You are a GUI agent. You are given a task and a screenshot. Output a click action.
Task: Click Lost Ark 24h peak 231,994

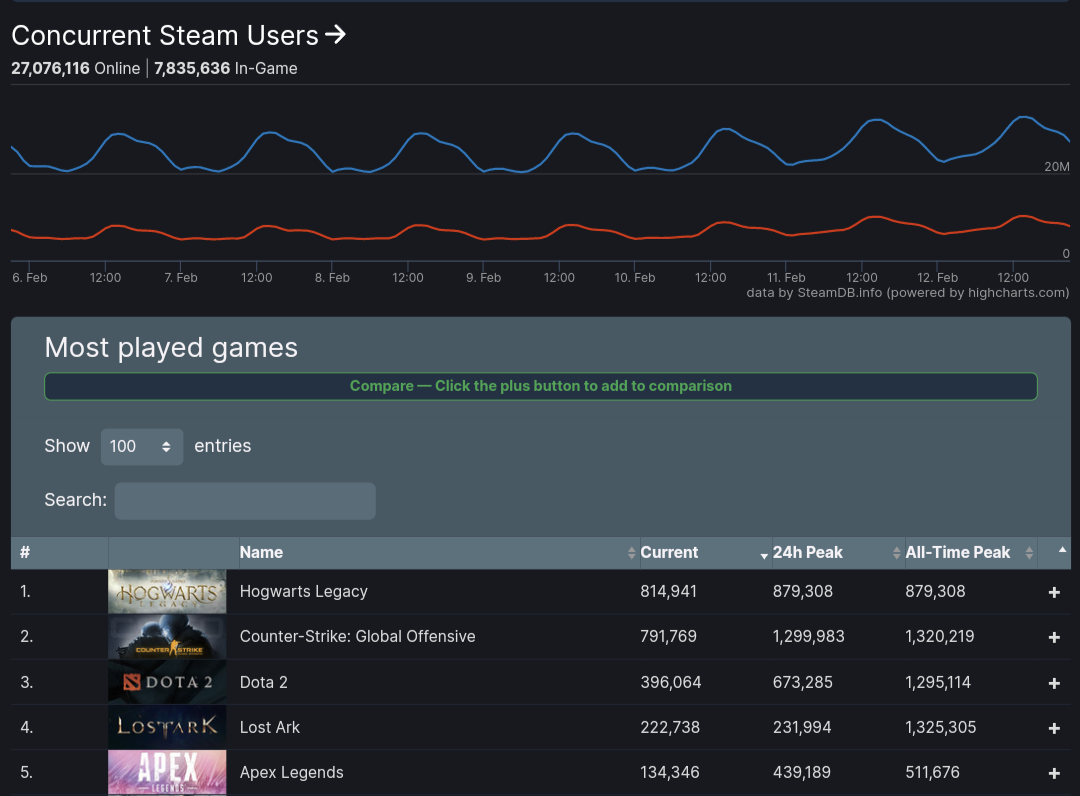coord(802,727)
